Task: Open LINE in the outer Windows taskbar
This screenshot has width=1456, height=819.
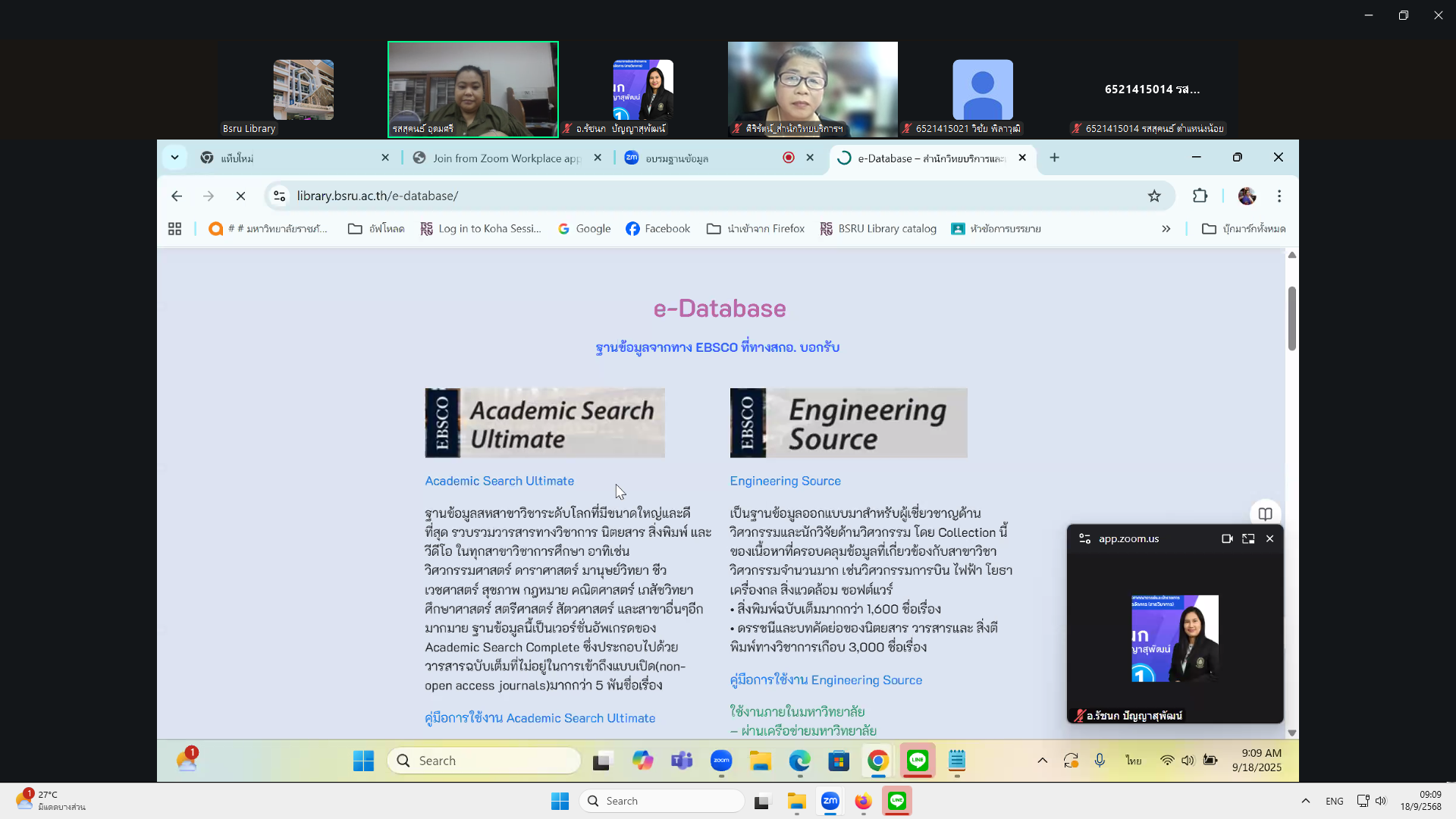Action: 897,801
